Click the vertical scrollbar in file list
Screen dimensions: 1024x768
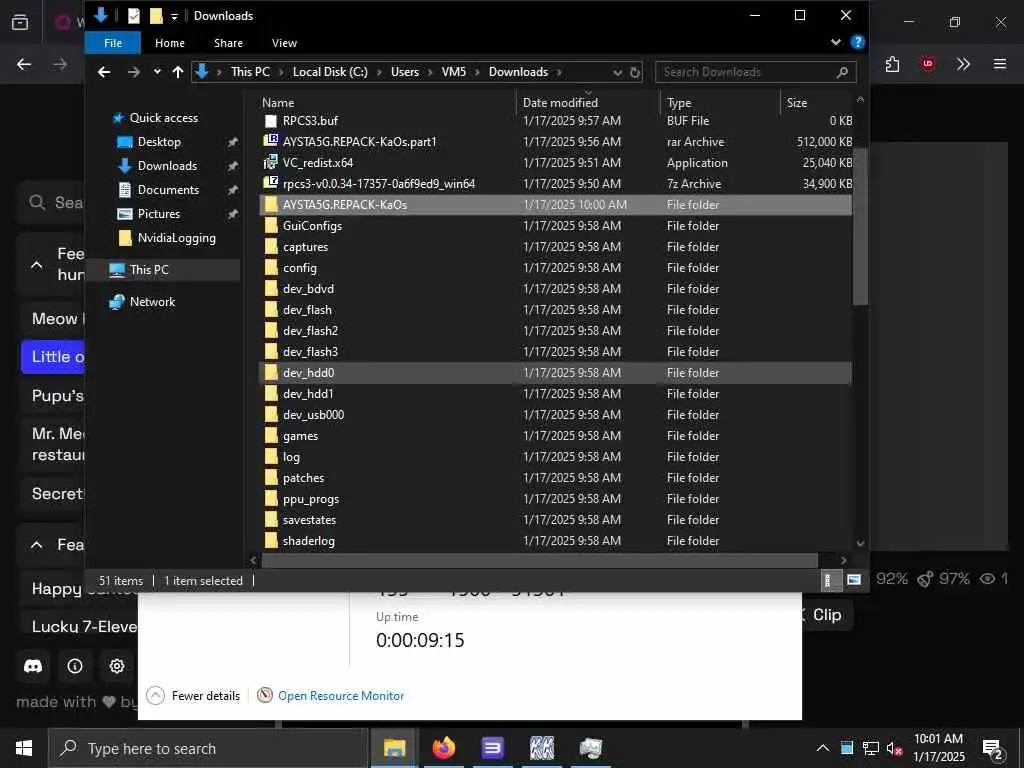860,226
